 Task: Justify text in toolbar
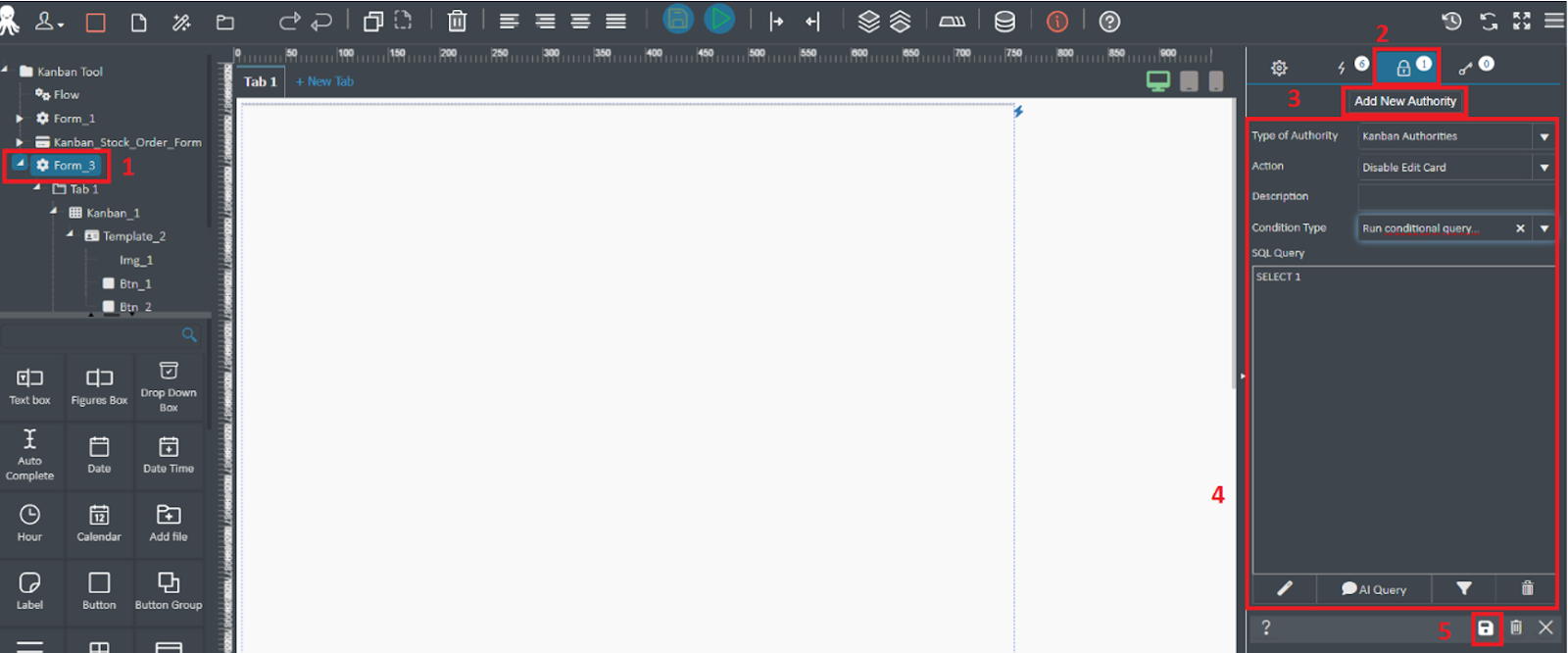coord(615,22)
